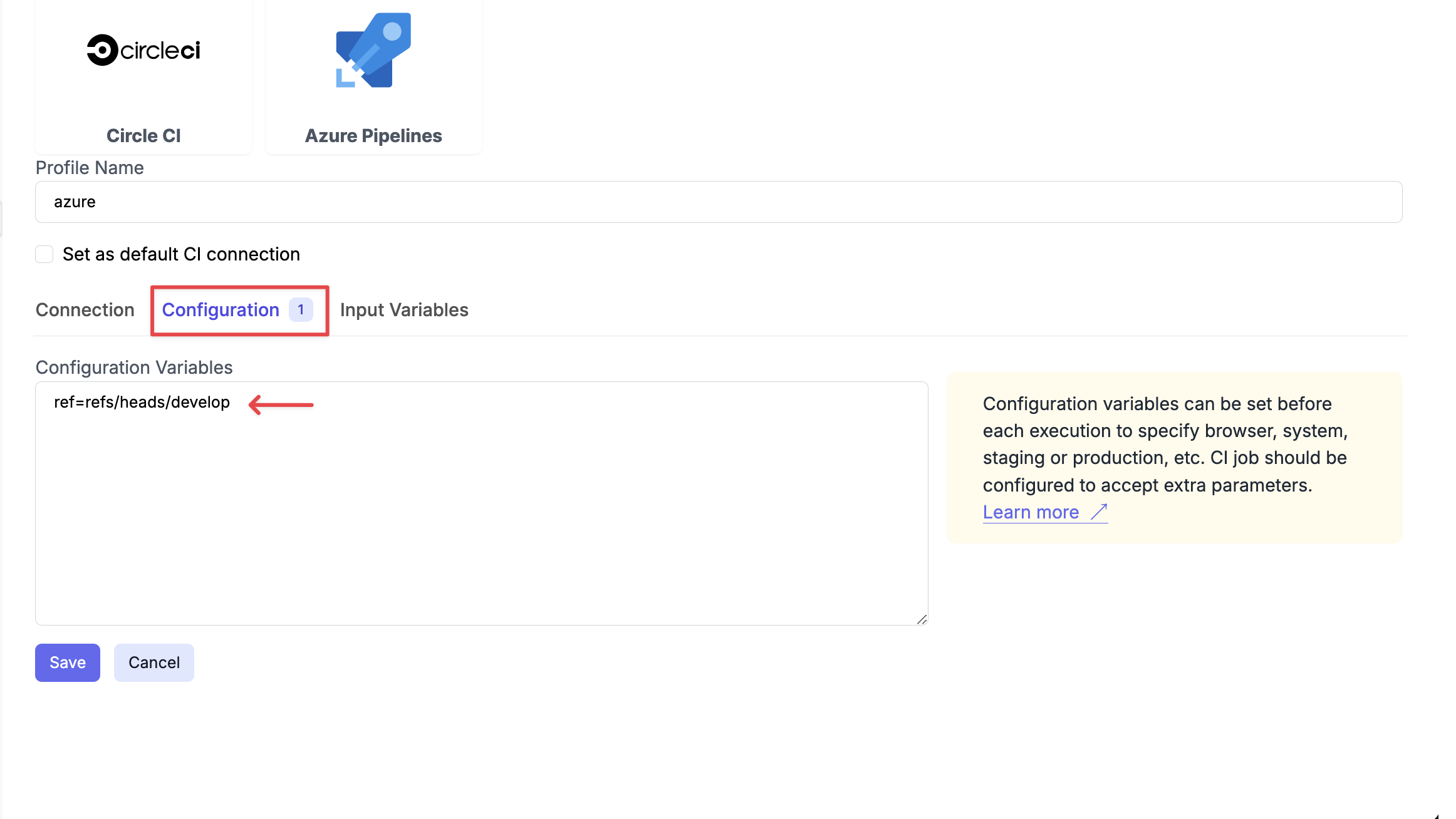Open the Input Variables tab
Screen dimensions: 1456x819
pos(404,309)
